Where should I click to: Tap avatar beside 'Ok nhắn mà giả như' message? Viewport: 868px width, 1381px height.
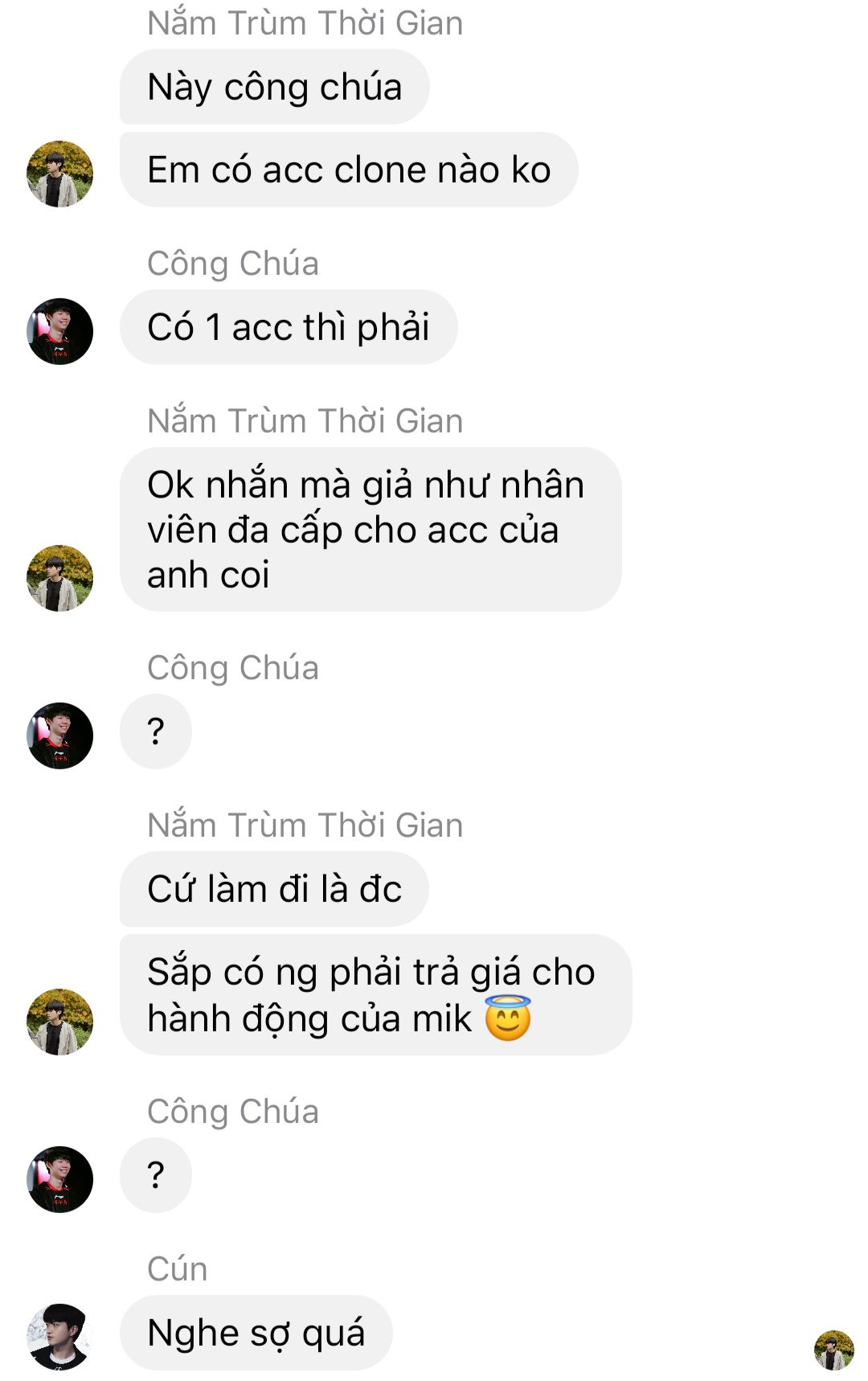(x=59, y=578)
